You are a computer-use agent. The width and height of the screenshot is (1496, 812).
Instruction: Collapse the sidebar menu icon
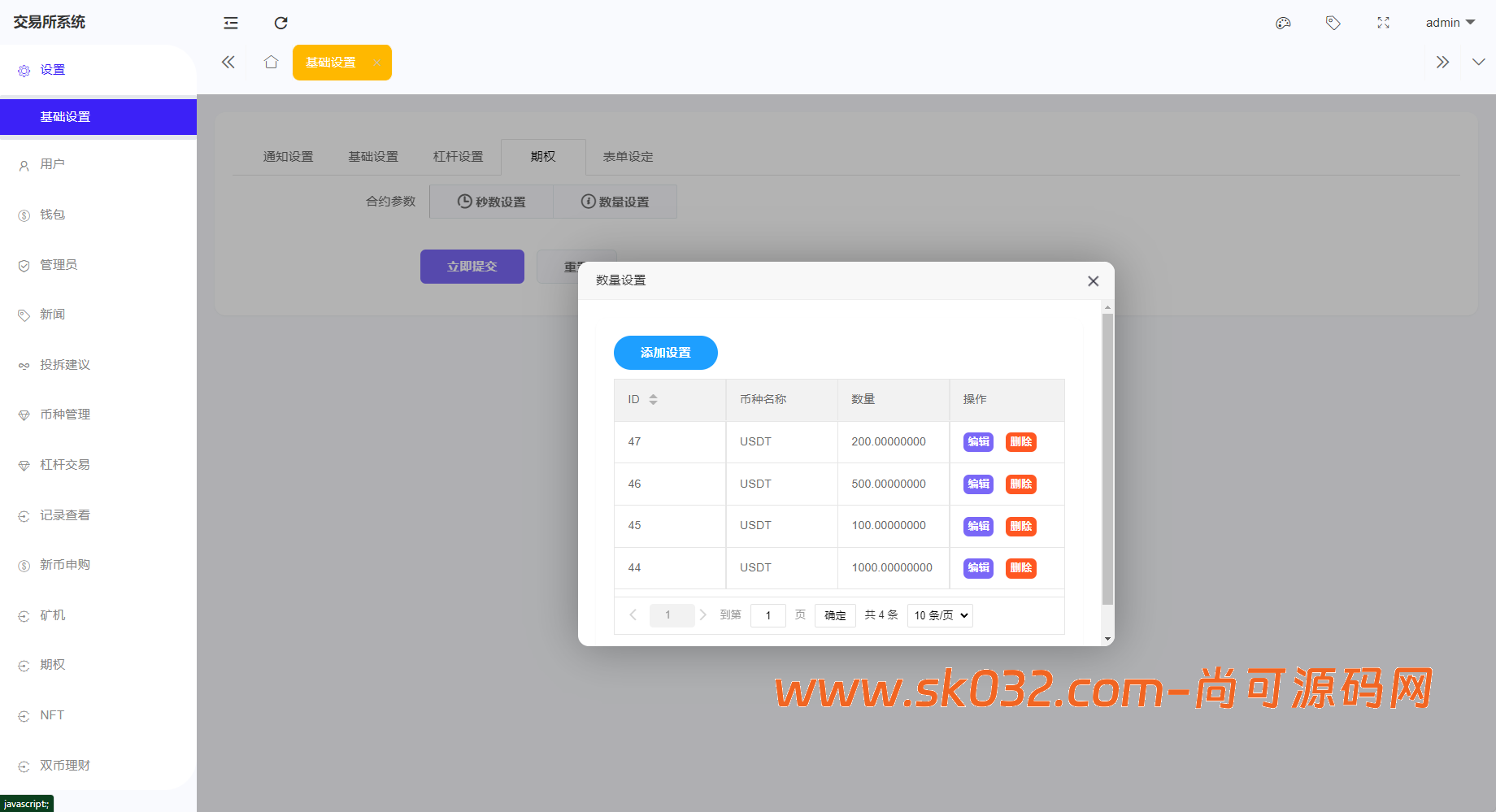click(x=230, y=23)
